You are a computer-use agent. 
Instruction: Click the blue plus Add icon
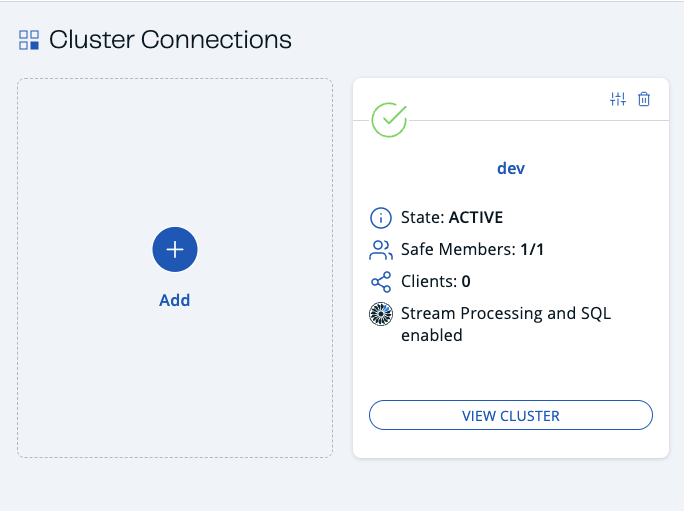pyautogui.click(x=175, y=249)
